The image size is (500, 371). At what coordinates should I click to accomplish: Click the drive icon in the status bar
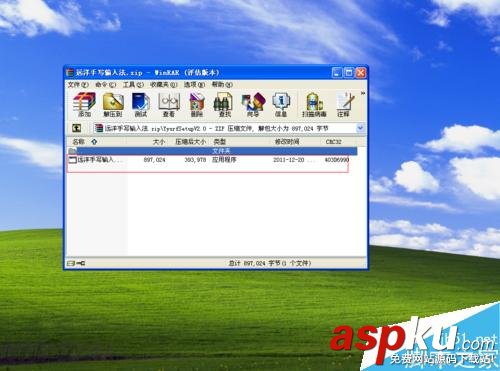71,263
